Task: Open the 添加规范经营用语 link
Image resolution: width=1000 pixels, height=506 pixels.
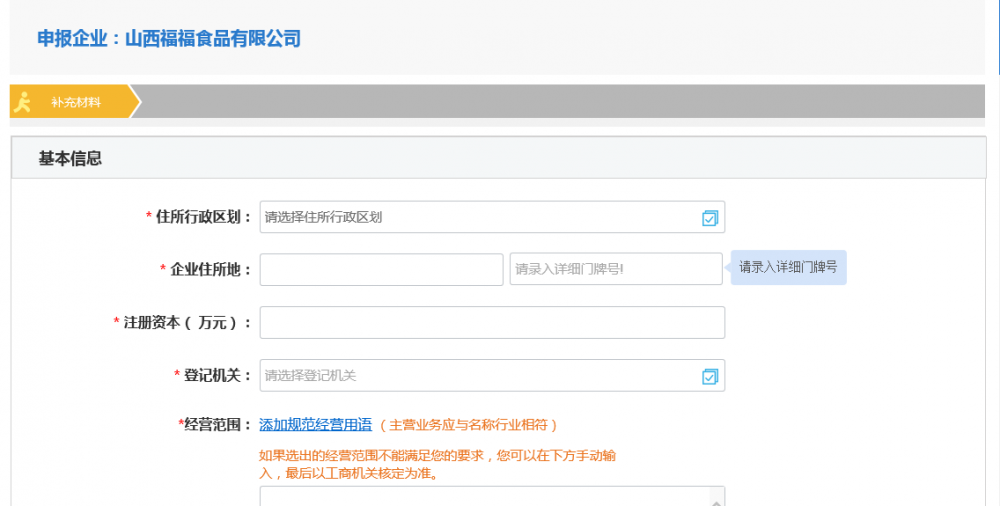Action: tap(315, 424)
